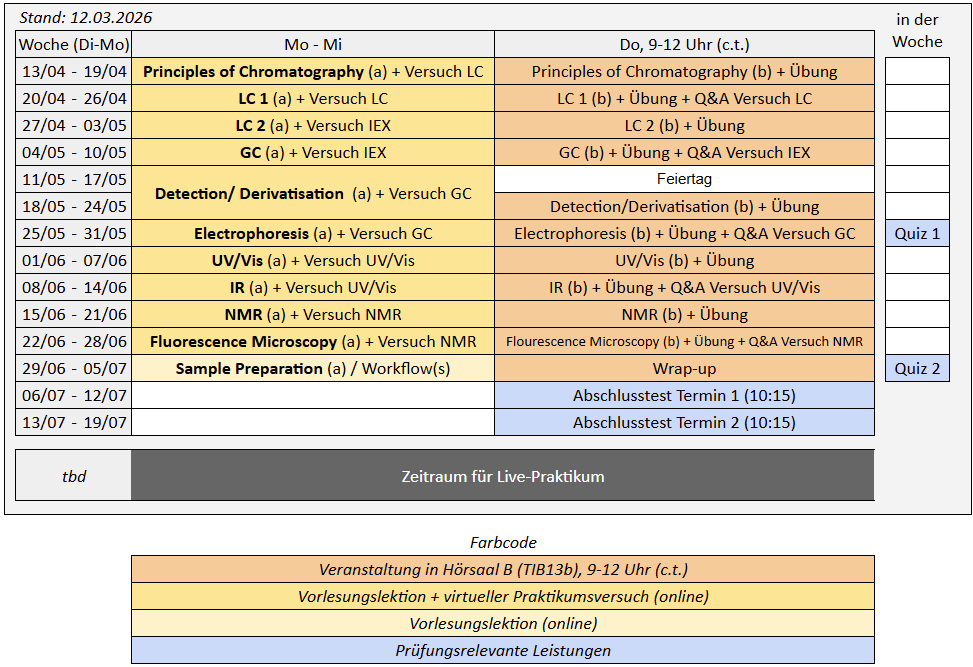Image resolution: width=973 pixels, height=667 pixels.
Task: Click the blue Prüfungsrelevante Leistungen legend swatch
Action: (x=502, y=651)
